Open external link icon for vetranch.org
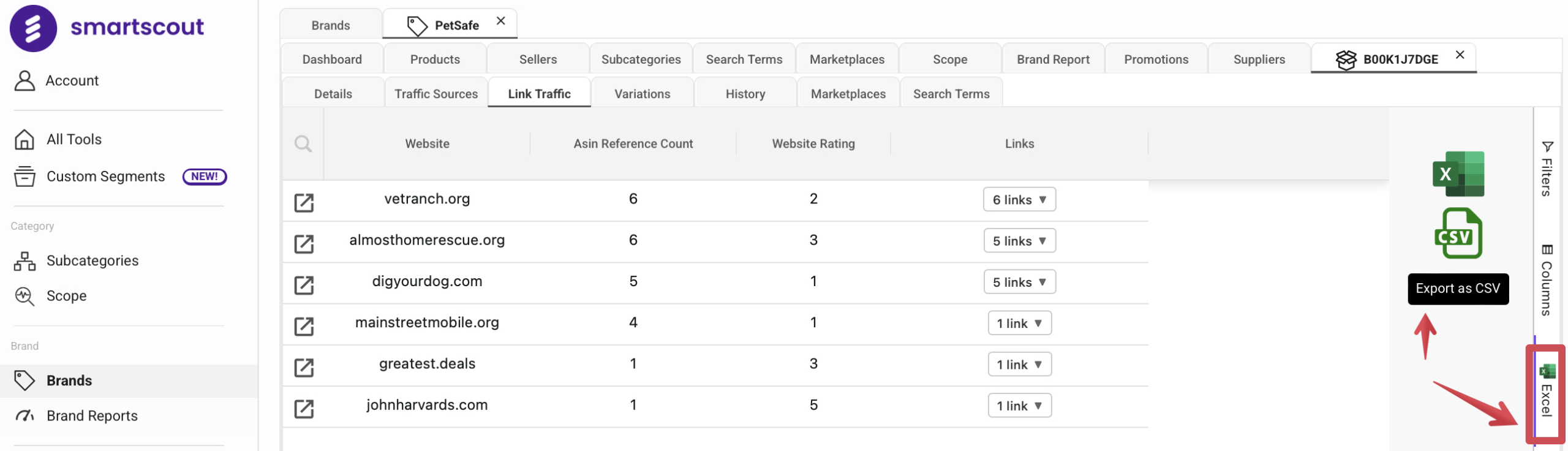Image resolution: width=1568 pixels, height=451 pixels. (304, 202)
